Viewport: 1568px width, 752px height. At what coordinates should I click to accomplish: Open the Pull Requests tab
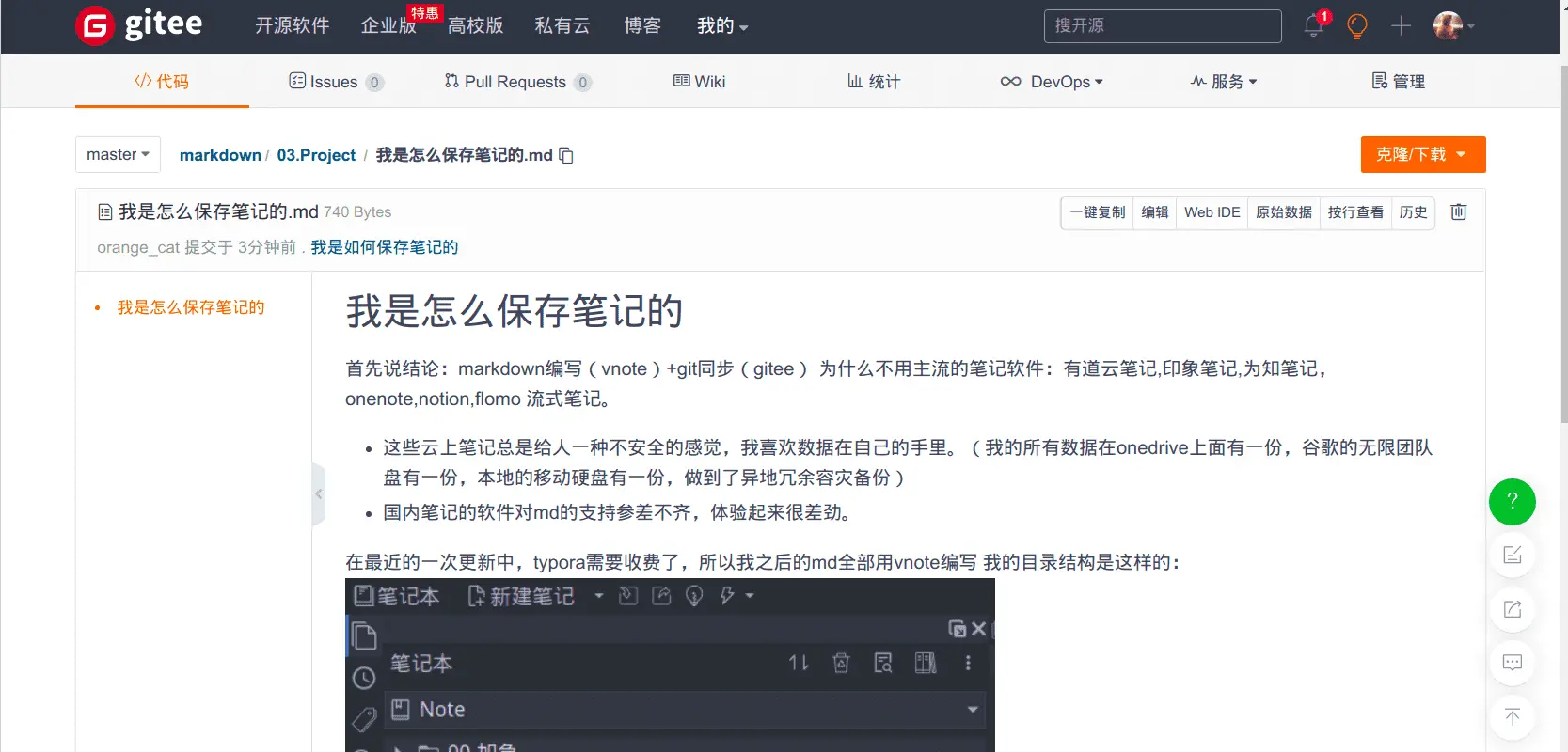coord(517,82)
